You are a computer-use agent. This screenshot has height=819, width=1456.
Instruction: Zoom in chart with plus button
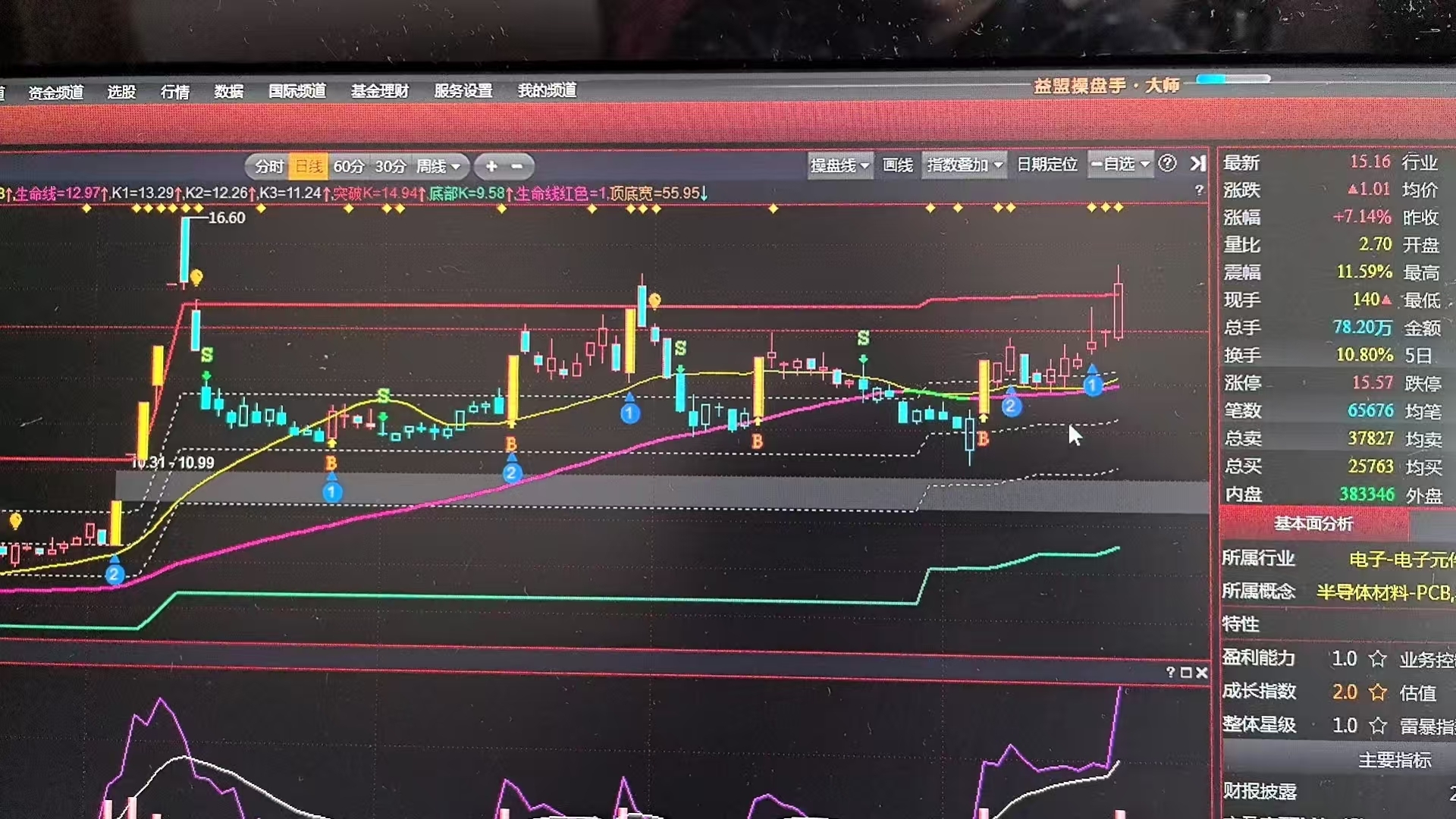[x=491, y=166]
